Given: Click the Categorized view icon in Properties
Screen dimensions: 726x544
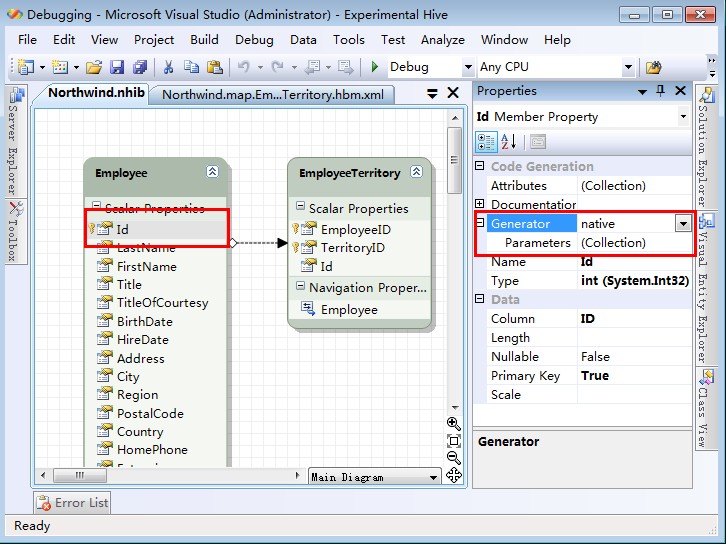Looking at the screenshot, I should point(486,142).
